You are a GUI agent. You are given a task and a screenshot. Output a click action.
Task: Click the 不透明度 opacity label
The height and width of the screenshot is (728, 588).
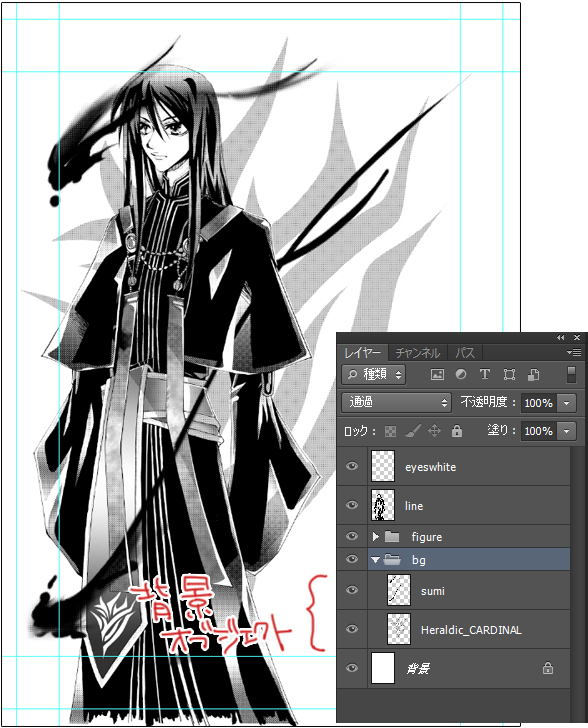click(488, 402)
